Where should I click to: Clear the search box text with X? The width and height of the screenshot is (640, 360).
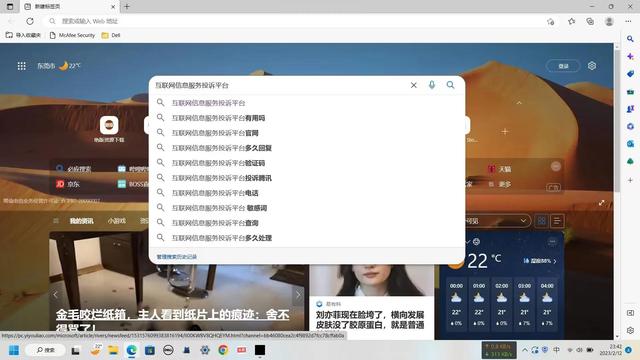click(413, 85)
